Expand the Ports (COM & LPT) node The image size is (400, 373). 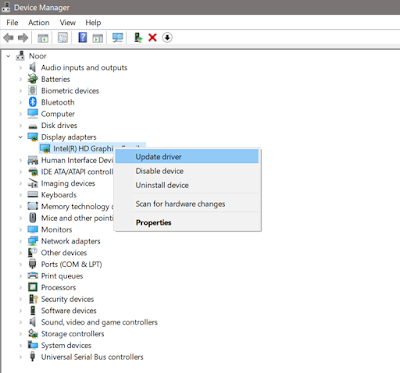click(x=20, y=264)
